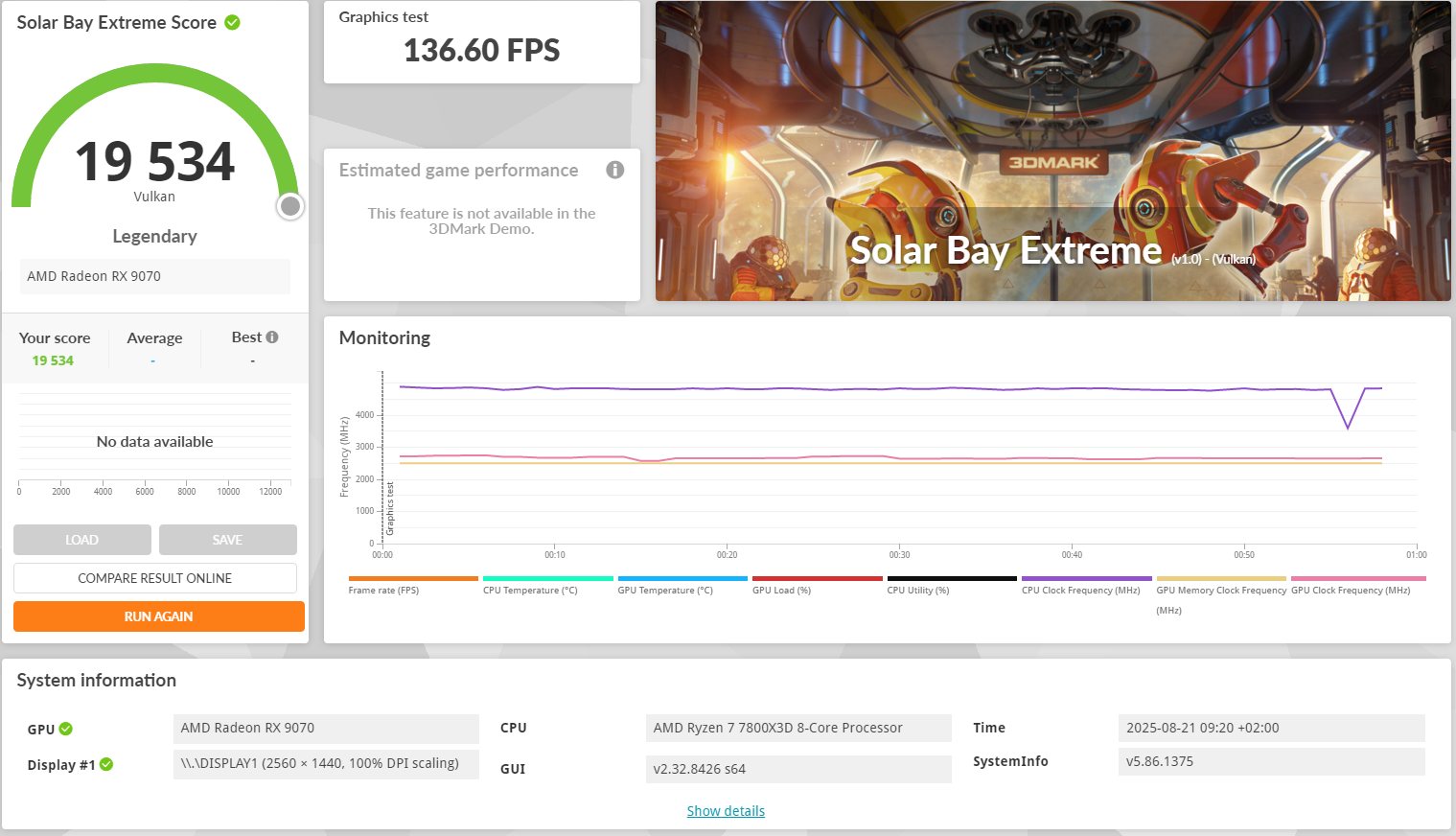Run the benchmark again with RUN AGAIN
This screenshot has height=836, width=1456.
pyautogui.click(x=159, y=616)
